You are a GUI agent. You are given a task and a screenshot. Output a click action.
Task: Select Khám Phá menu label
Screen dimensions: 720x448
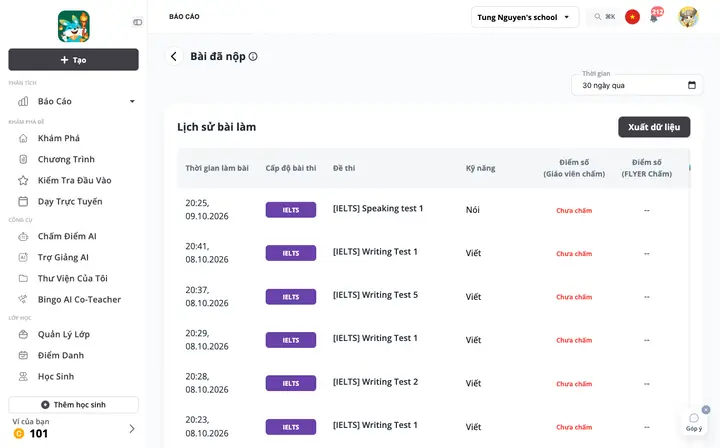(59, 138)
